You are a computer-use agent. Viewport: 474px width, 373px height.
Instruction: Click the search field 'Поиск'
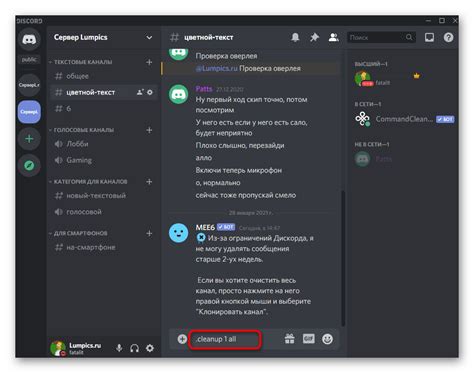click(381, 37)
